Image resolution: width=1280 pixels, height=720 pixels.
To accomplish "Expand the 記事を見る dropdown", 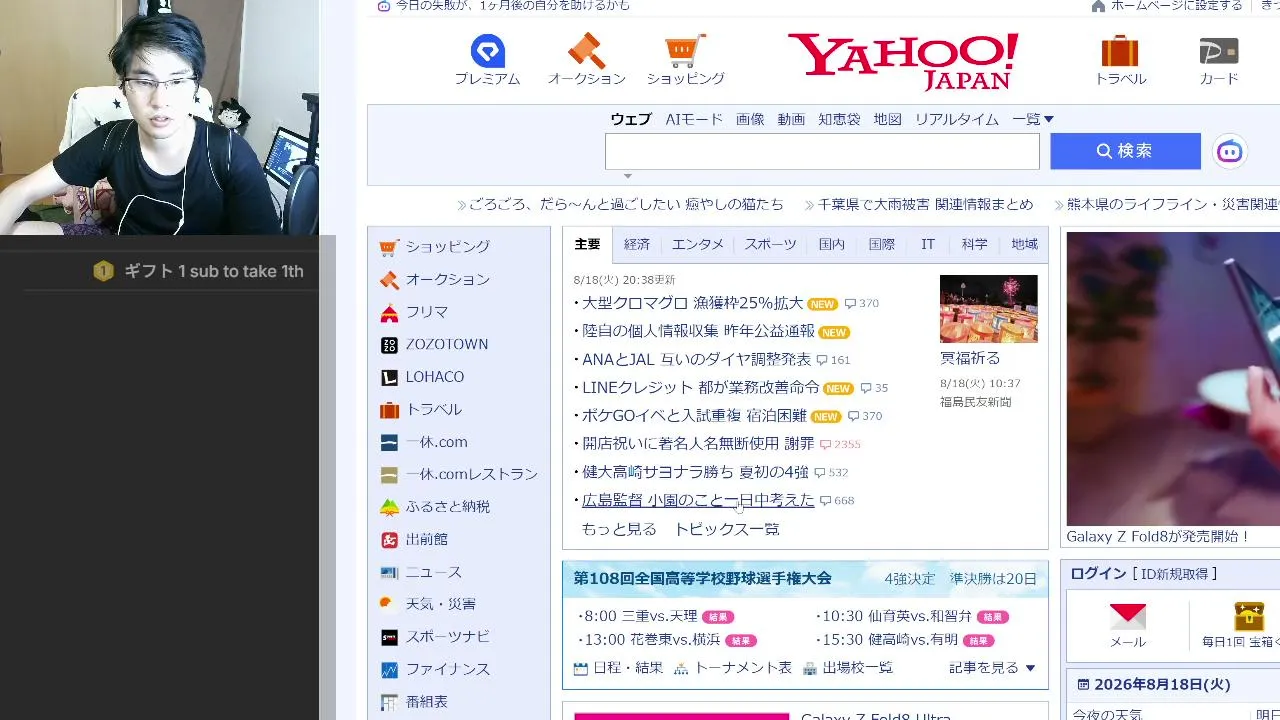I will pyautogui.click(x=992, y=668).
